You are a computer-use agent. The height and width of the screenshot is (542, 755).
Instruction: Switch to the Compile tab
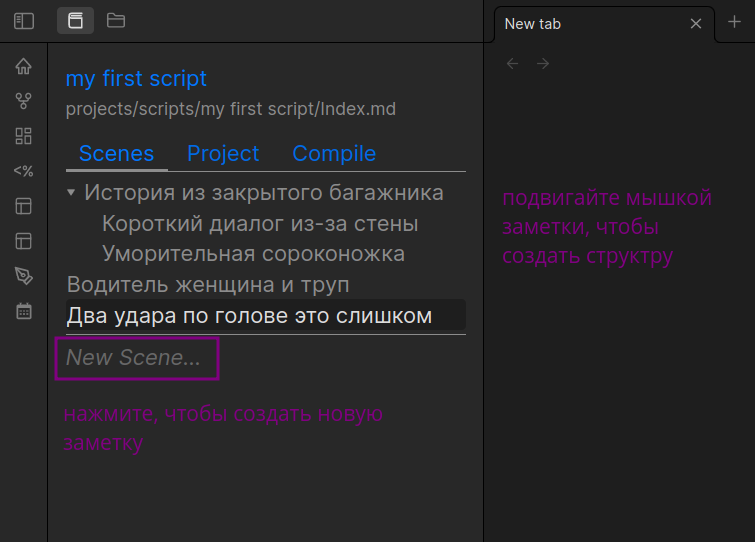coord(334,154)
